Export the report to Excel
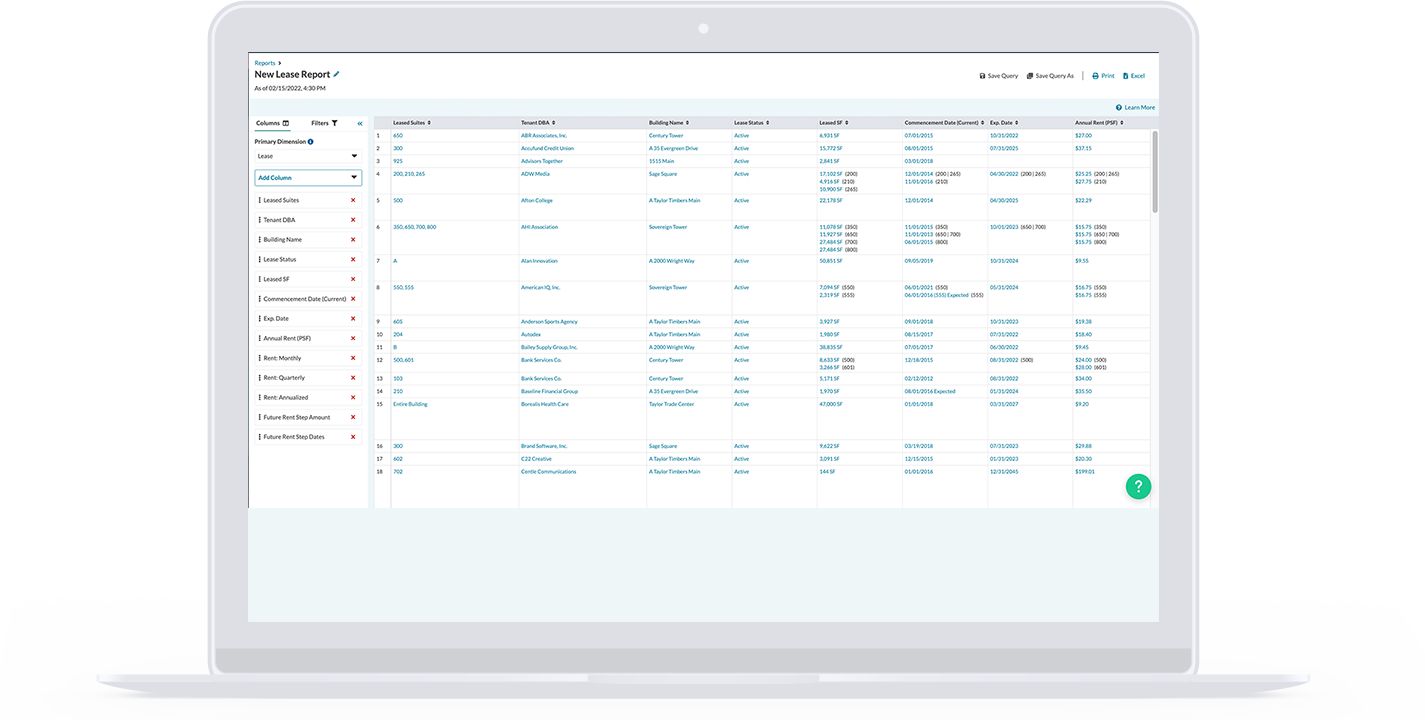Screen dimensions: 1425x720 point(1134,76)
